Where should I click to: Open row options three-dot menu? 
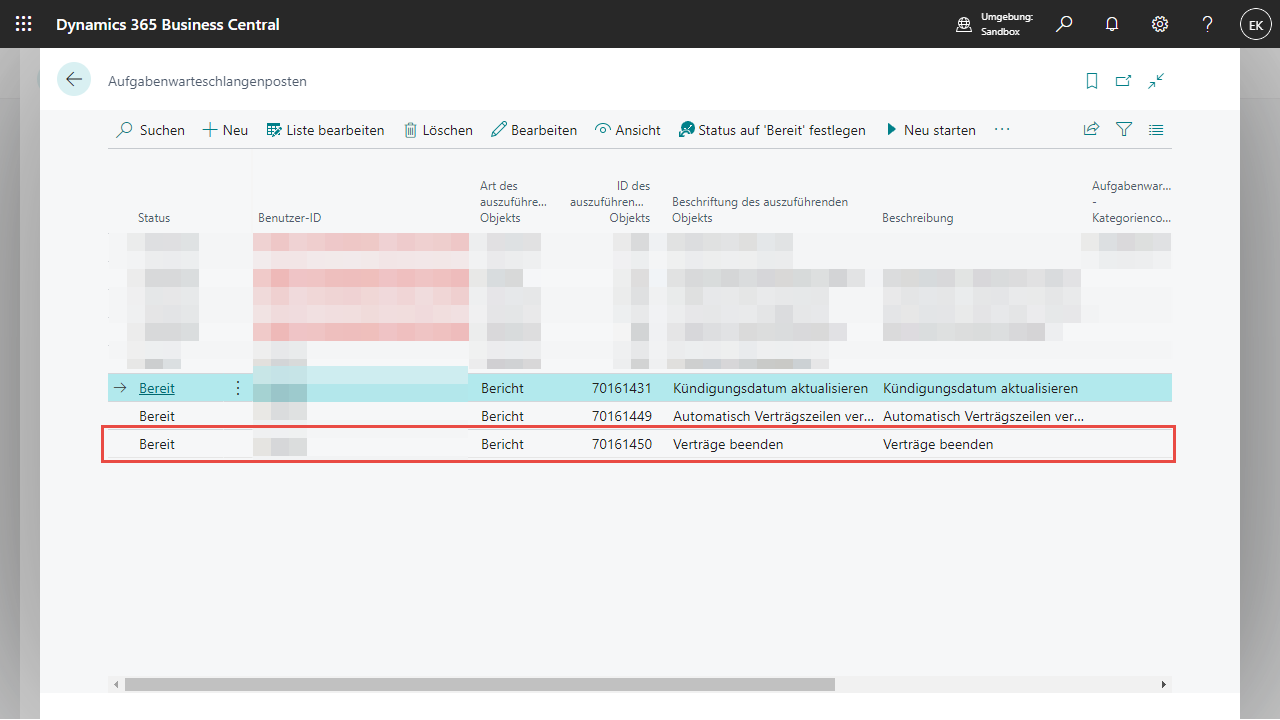tap(237, 388)
